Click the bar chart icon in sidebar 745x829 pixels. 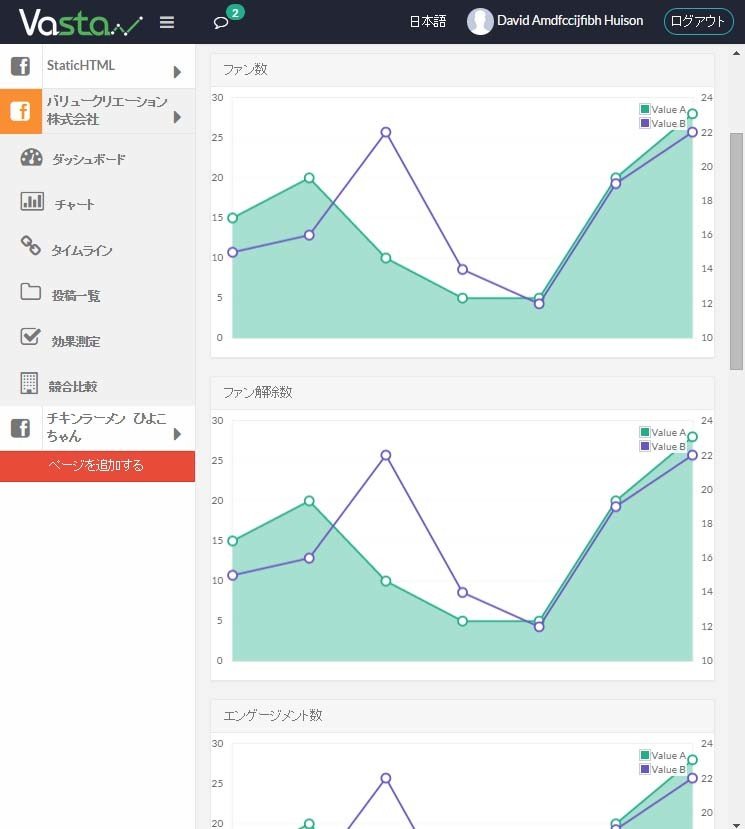pyautogui.click(x=31, y=202)
